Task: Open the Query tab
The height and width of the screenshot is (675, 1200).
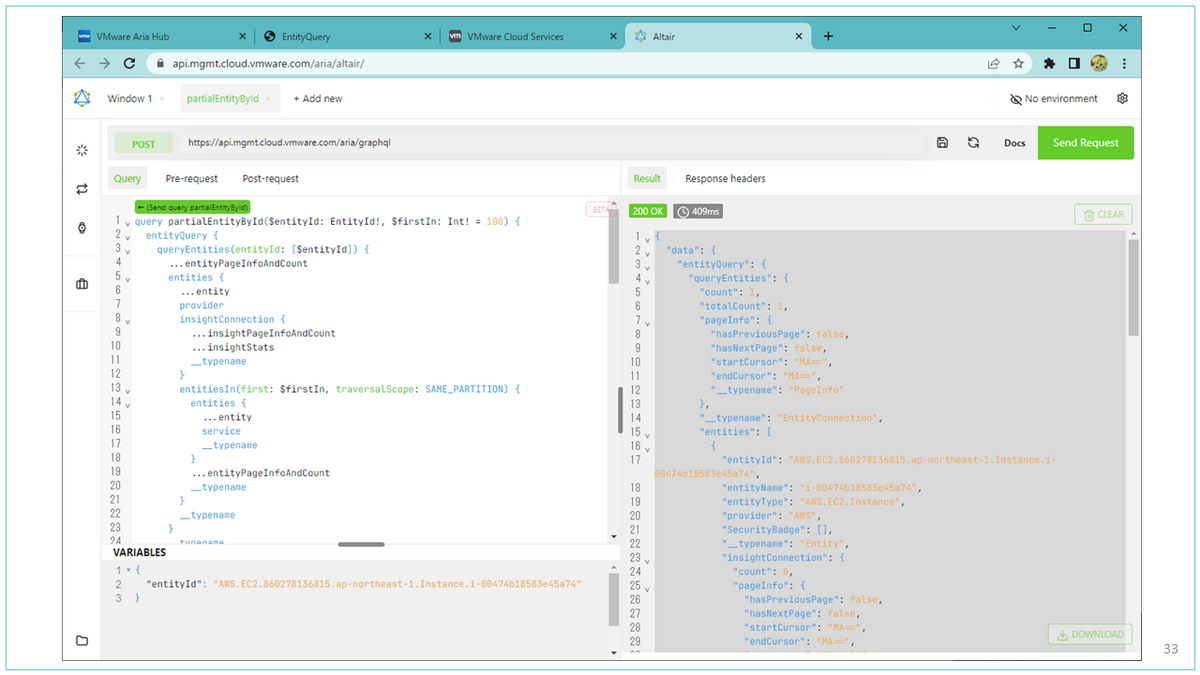Action: click(x=127, y=178)
